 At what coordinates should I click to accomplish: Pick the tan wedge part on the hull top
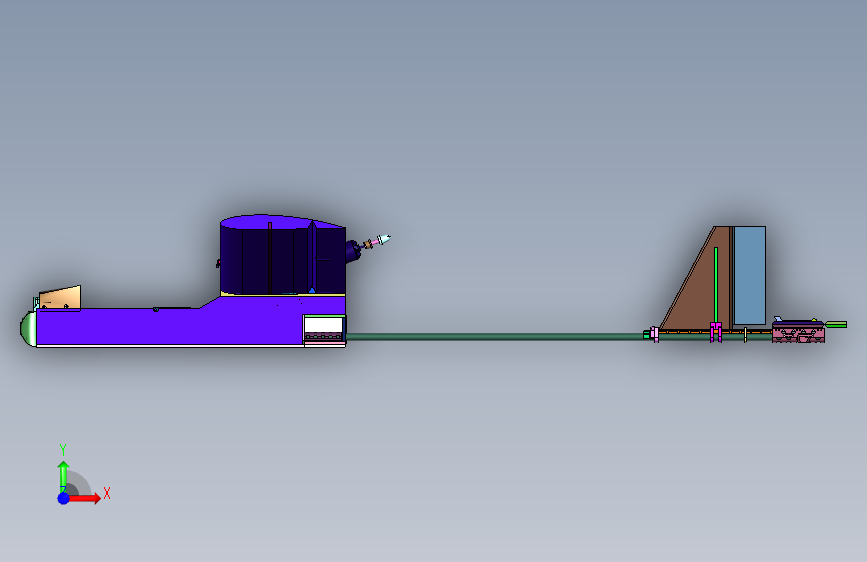[60, 298]
